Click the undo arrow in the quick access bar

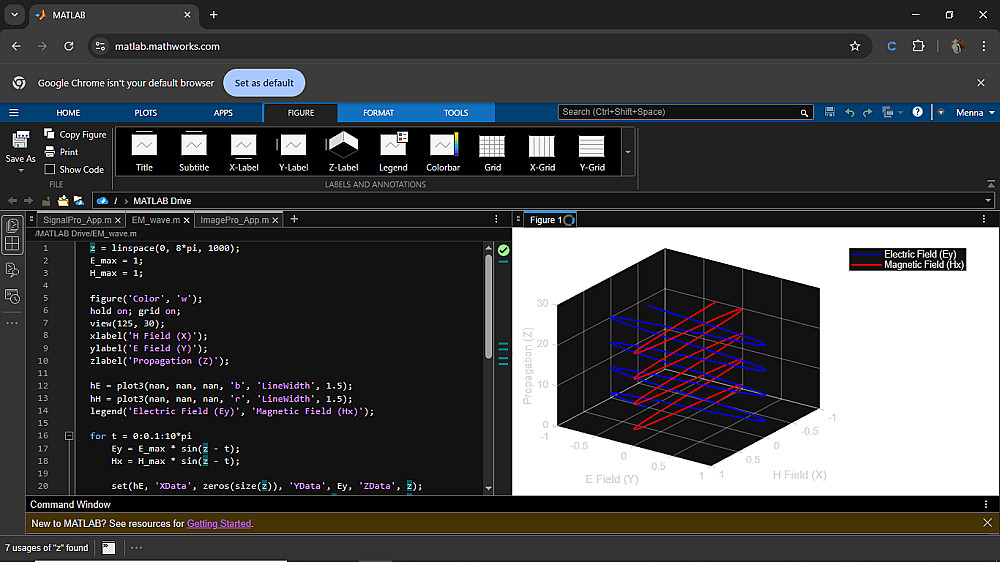click(850, 113)
